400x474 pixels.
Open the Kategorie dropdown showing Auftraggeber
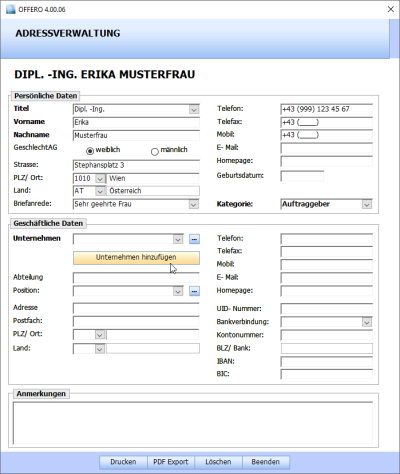click(x=367, y=204)
